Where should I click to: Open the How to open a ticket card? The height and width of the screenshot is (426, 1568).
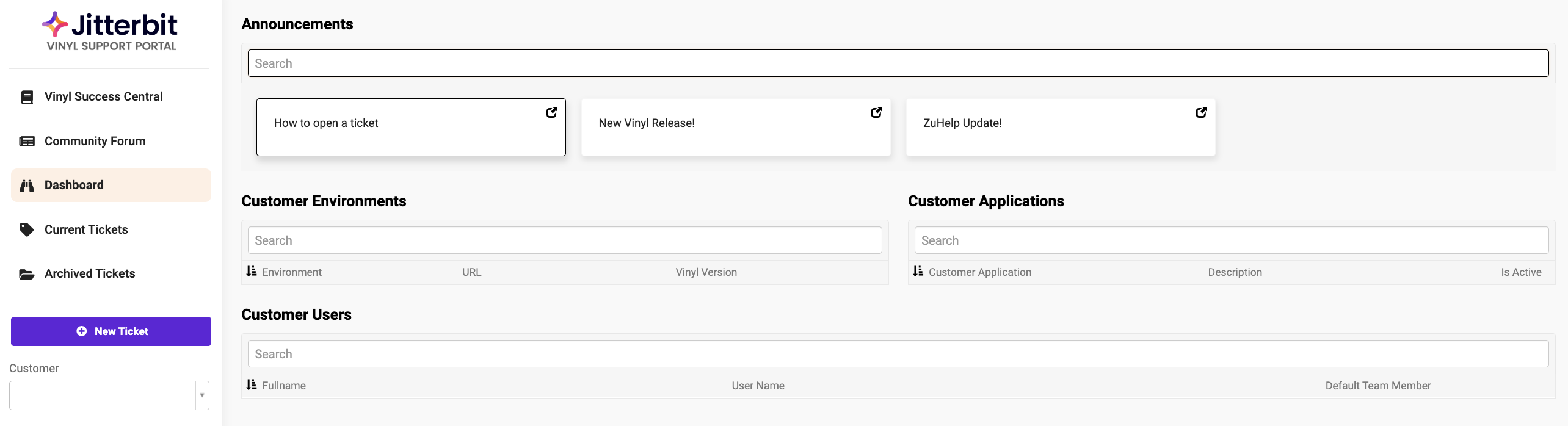click(411, 128)
